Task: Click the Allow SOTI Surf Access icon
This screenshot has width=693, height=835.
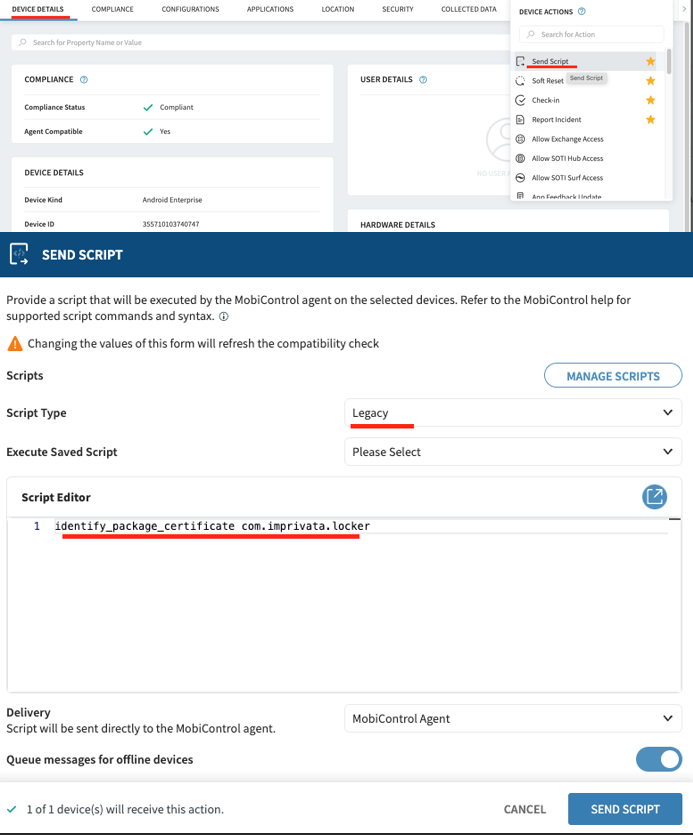Action: click(x=520, y=178)
